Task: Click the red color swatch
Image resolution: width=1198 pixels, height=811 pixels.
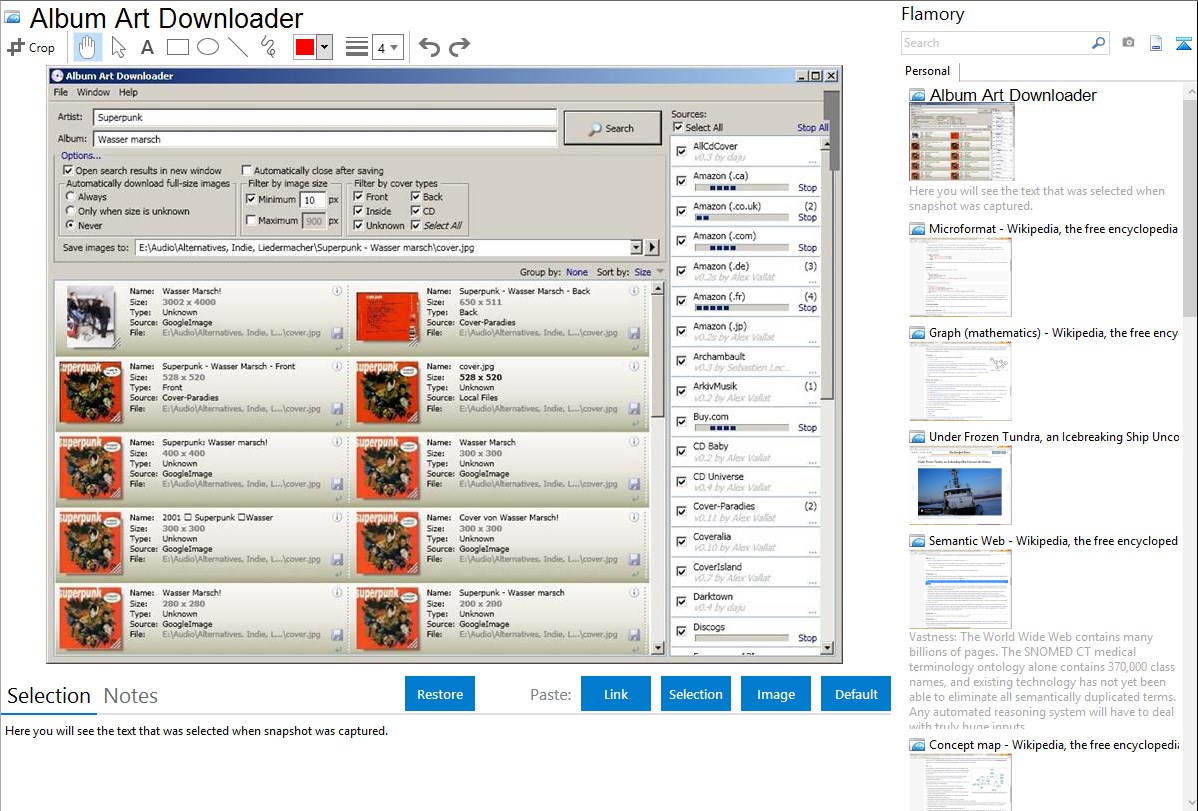Action: pyautogui.click(x=305, y=47)
